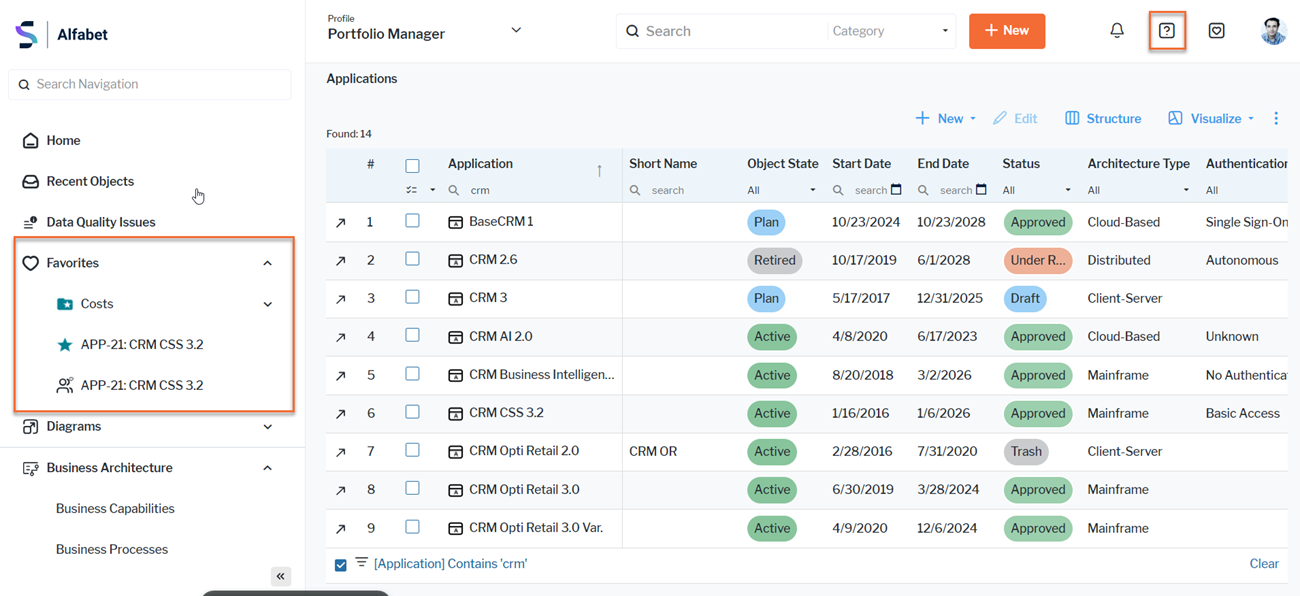Uncheck the Contains 'crm' filter checkbox

pos(341,565)
